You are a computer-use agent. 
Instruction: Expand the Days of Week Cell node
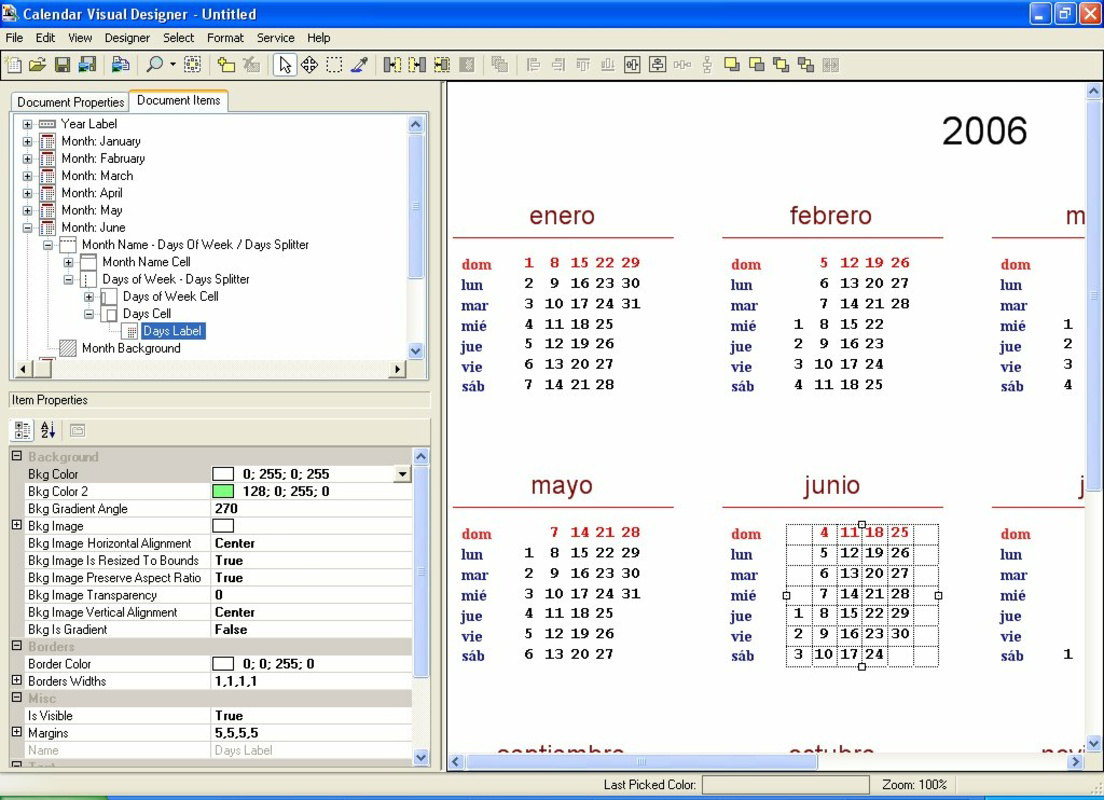pos(89,296)
